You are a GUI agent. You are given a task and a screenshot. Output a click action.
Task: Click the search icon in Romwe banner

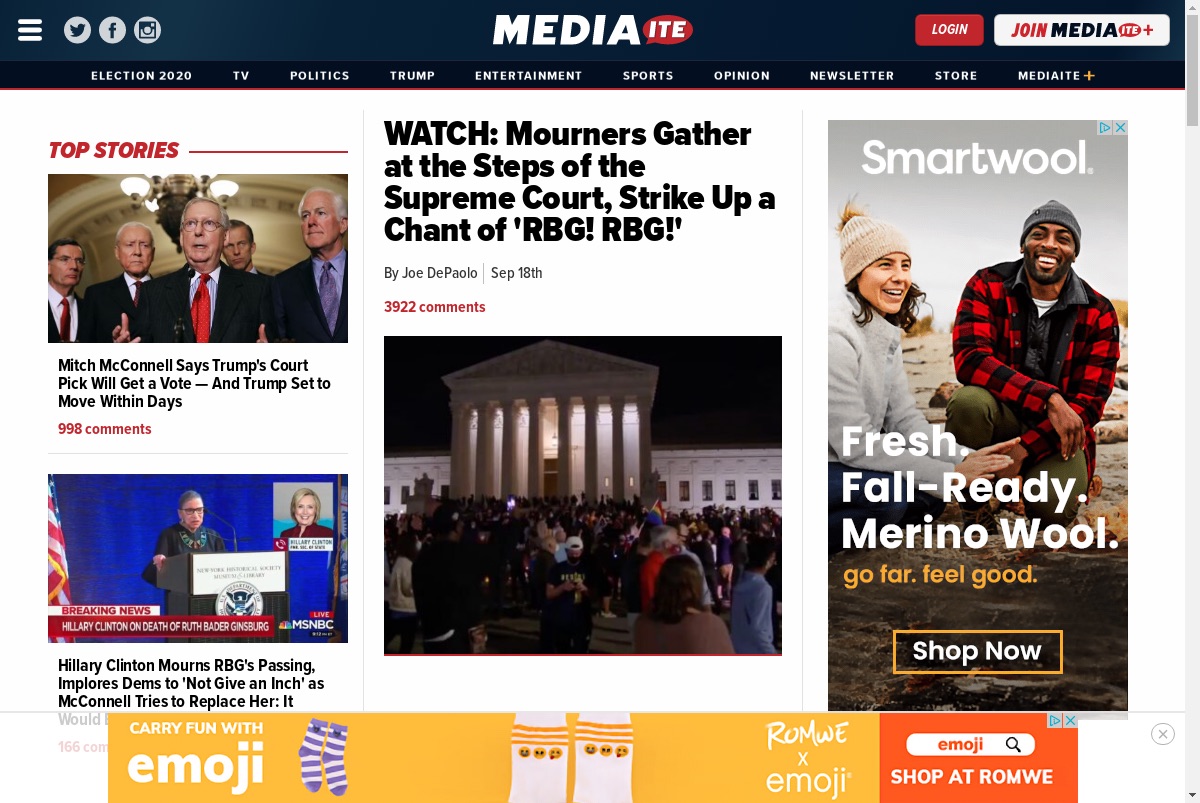click(1013, 744)
